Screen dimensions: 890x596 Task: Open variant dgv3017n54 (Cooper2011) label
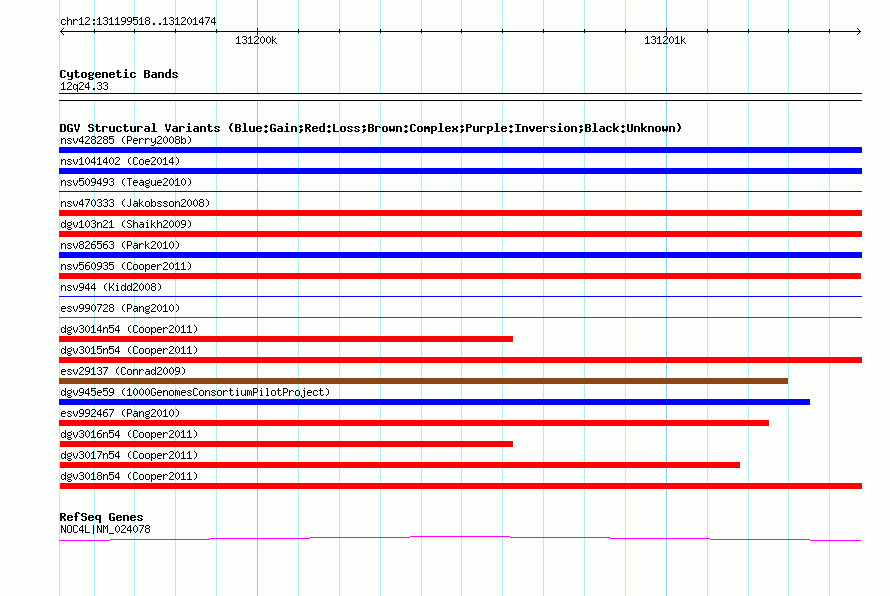pyautogui.click(x=129, y=455)
